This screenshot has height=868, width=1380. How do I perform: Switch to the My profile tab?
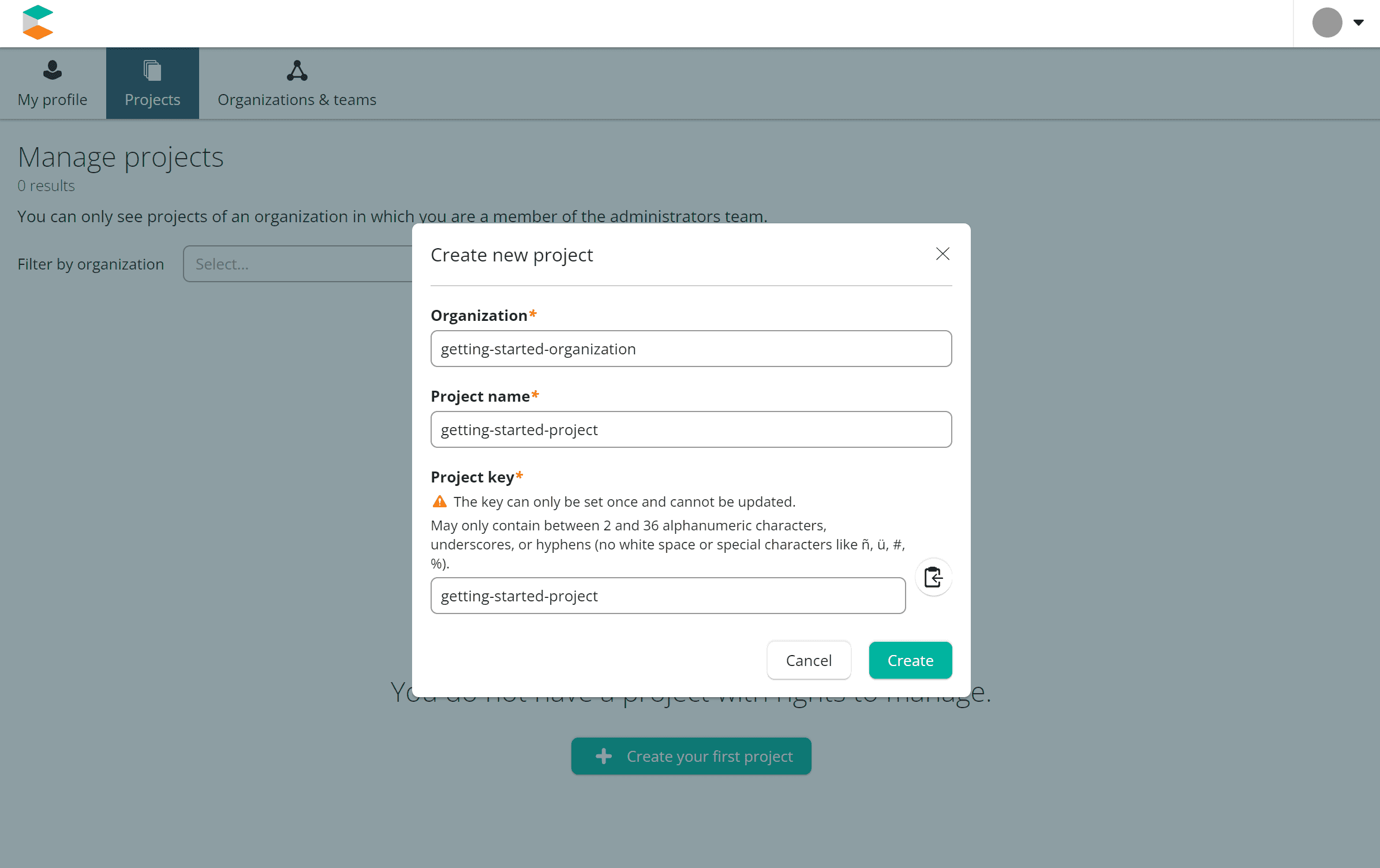tap(53, 84)
